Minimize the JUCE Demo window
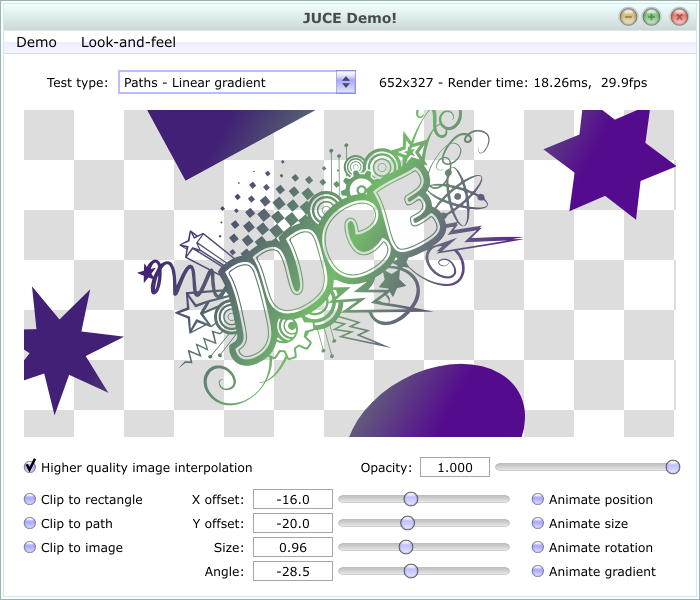 628,17
